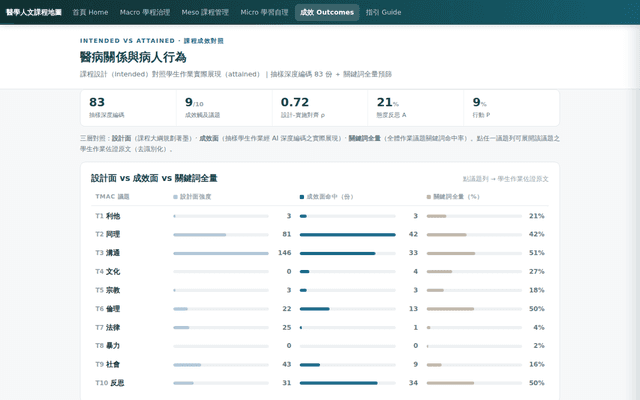Click the 關鍵詞全量 legend marker
The height and width of the screenshot is (400, 640).
click(x=429, y=197)
